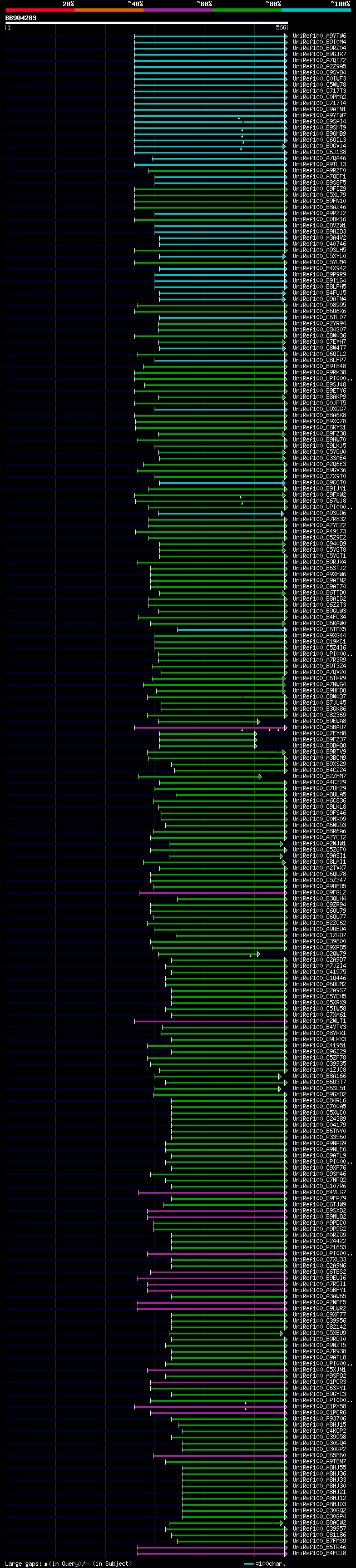Open entry UniRef100_Q9LKL8
The width and height of the screenshot is (356, 1568).
pyautogui.click(x=319, y=807)
